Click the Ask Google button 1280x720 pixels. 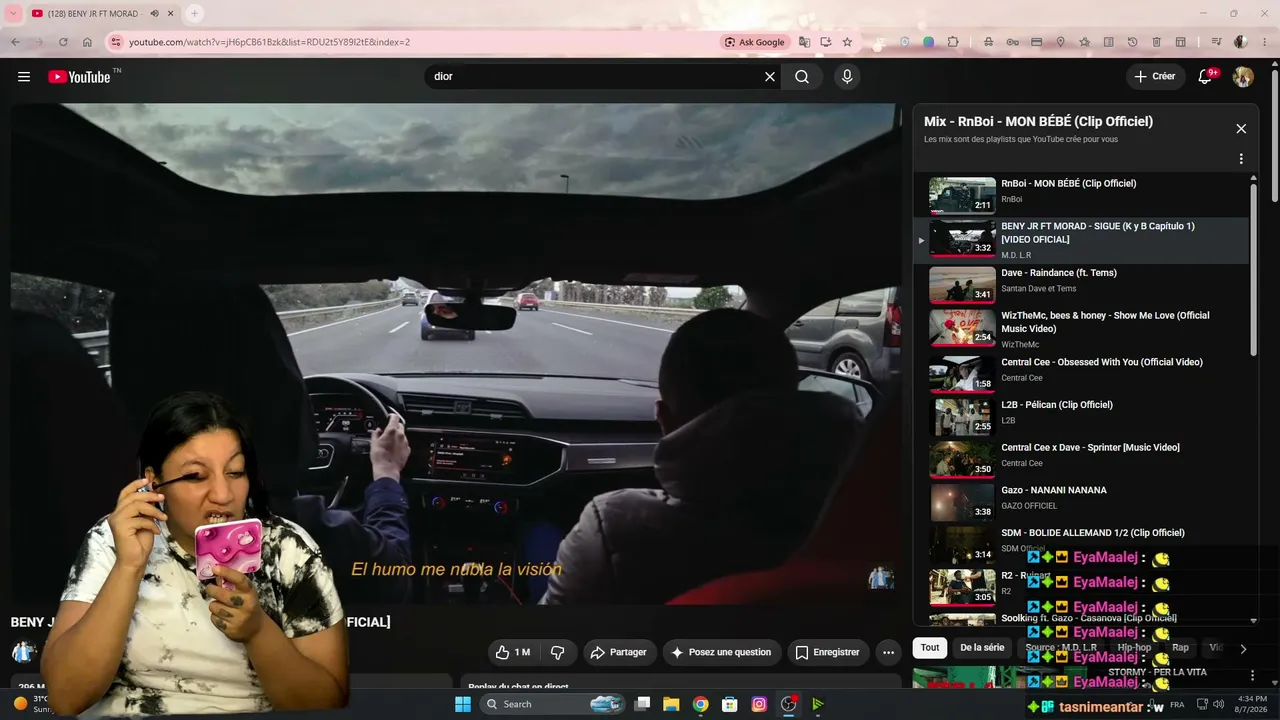[x=756, y=42]
